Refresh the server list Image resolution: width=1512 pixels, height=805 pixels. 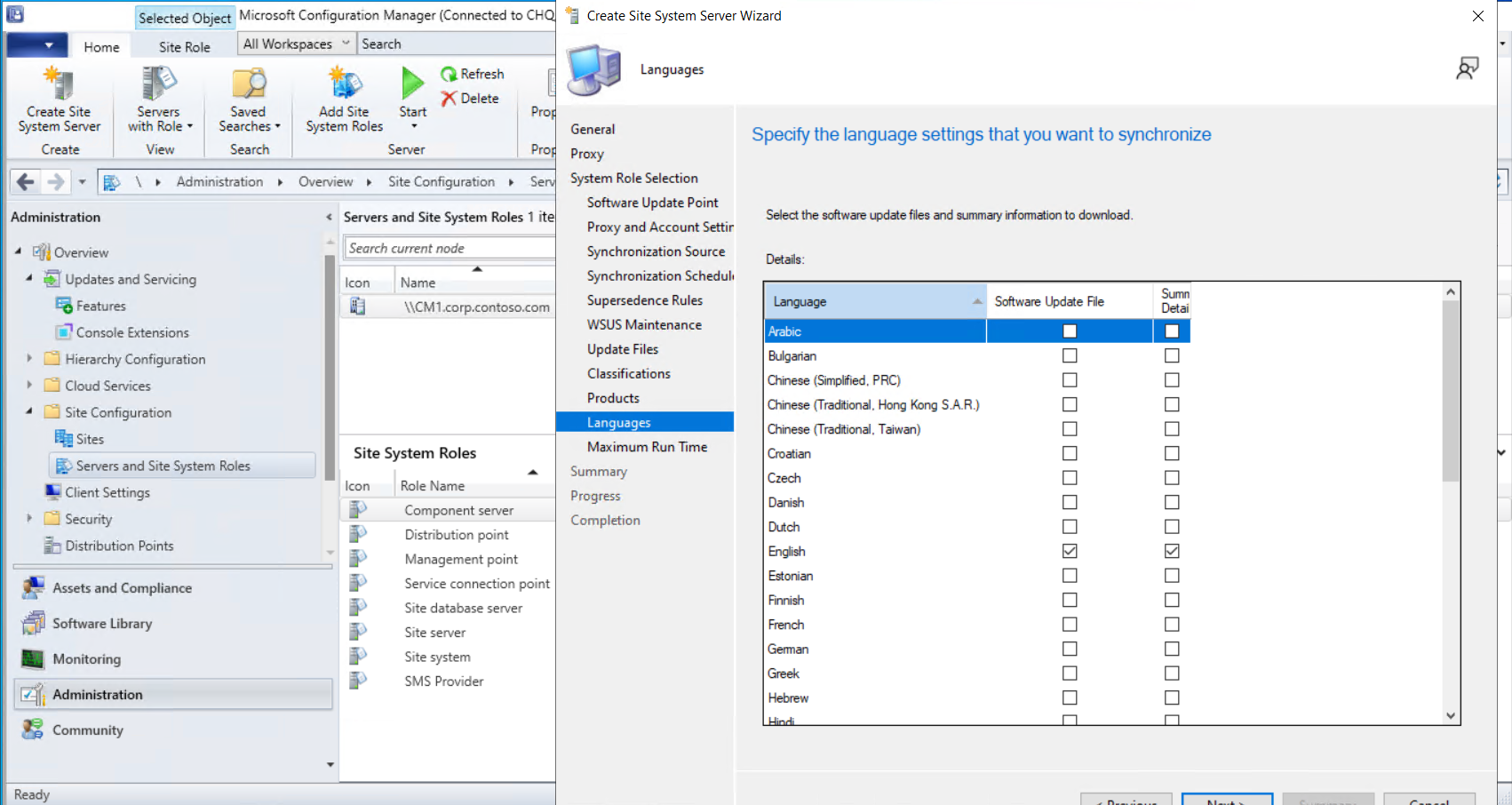tap(473, 74)
